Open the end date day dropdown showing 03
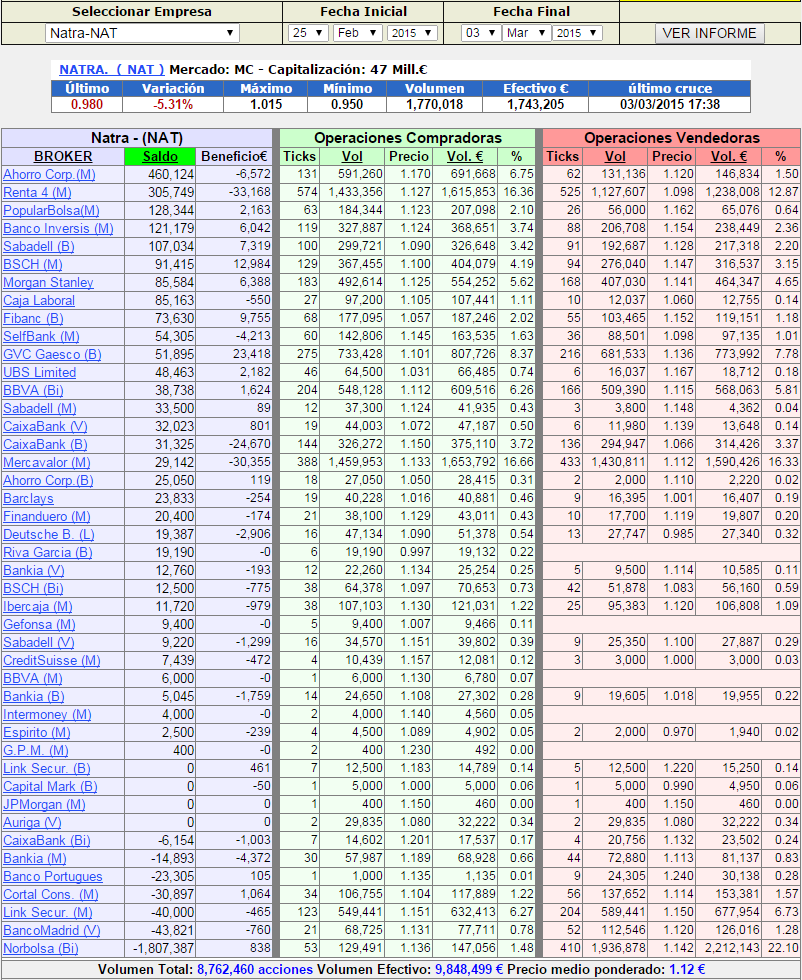 481,33
